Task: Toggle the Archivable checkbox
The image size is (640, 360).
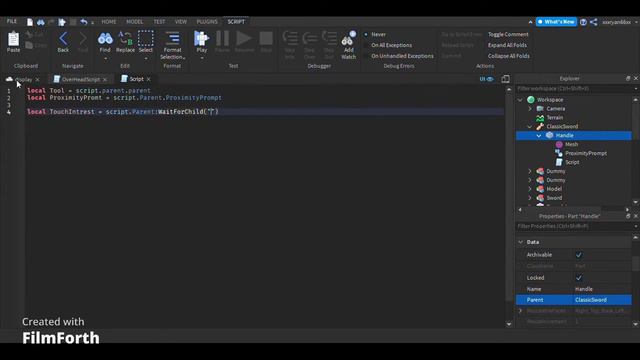Action: click(578, 255)
